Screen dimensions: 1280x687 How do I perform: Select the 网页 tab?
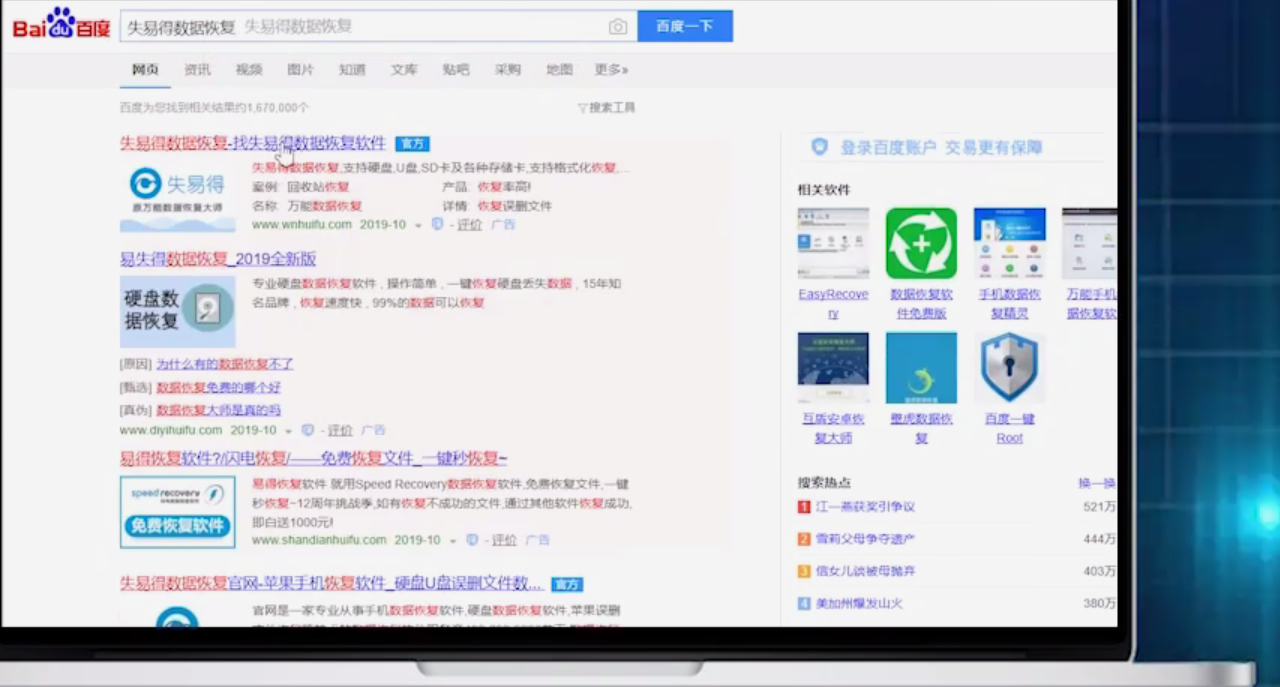click(x=145, y=69)
